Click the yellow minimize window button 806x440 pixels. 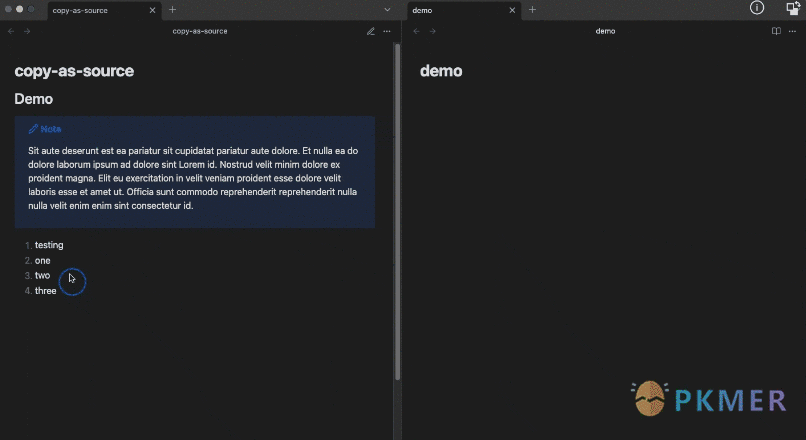click(x=20, y=9)
